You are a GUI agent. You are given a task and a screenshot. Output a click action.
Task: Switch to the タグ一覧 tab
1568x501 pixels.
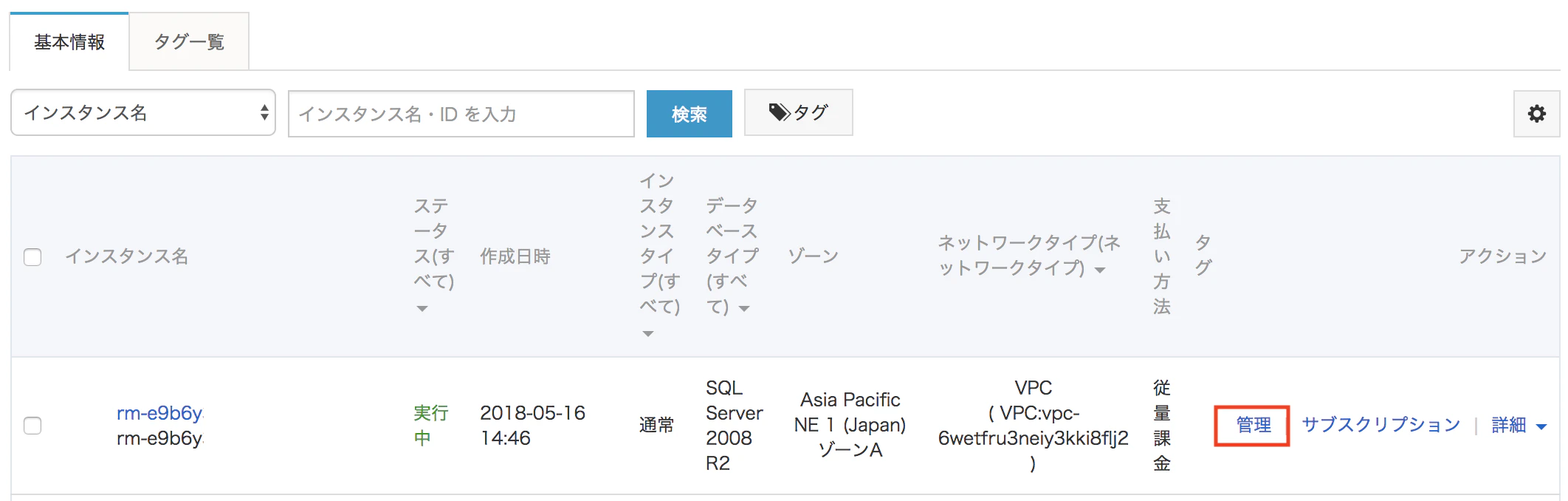tap(189, 42)
